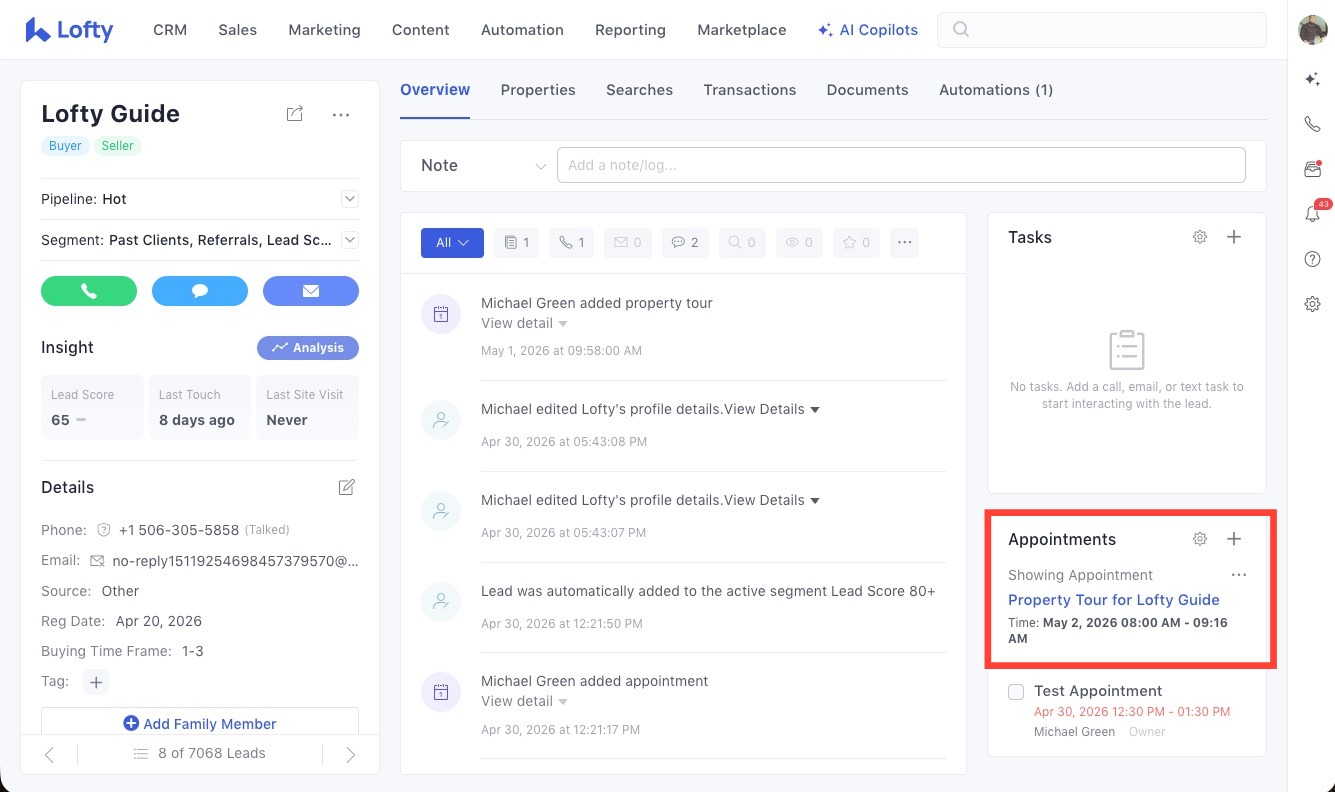Open the CRM menu
Viewport: 1335px width, 792px height.
click(170, 30)
